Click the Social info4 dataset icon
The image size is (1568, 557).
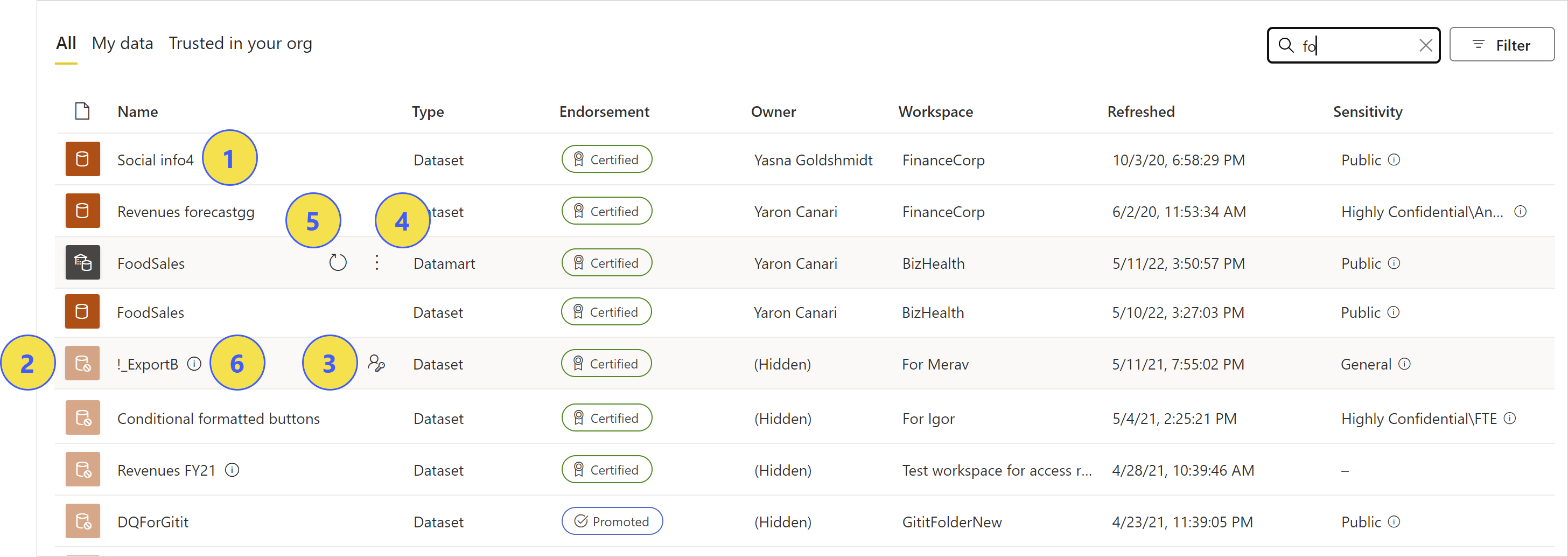pos(83,159)
